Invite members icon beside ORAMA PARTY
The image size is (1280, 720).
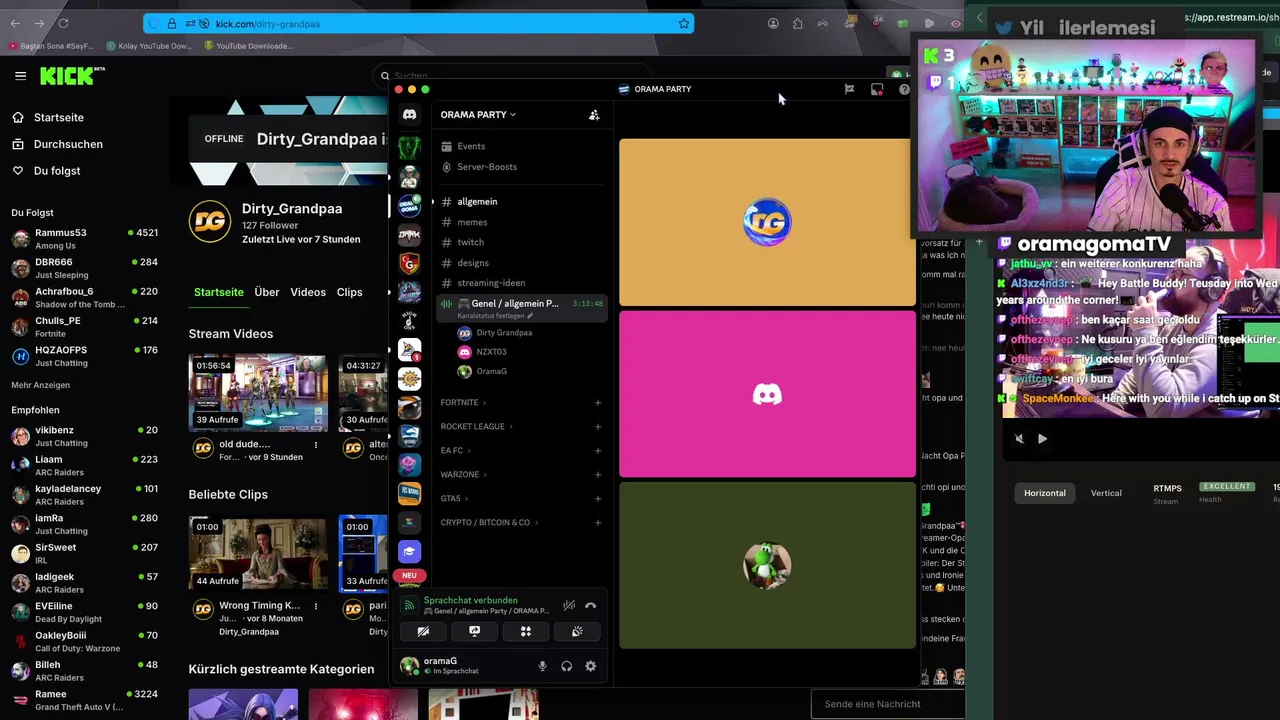(594, 115)
